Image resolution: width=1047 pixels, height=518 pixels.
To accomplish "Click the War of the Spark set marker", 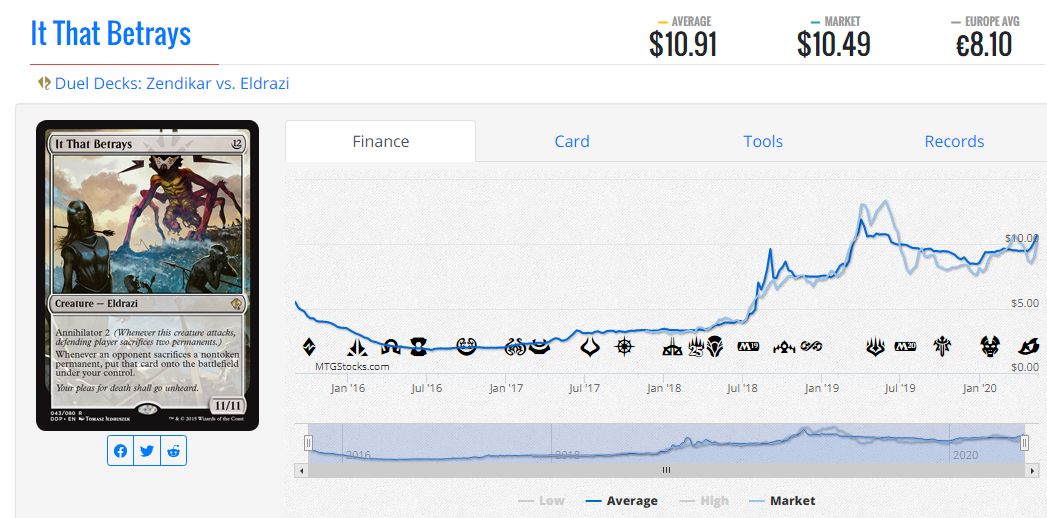I will point(875,346).
